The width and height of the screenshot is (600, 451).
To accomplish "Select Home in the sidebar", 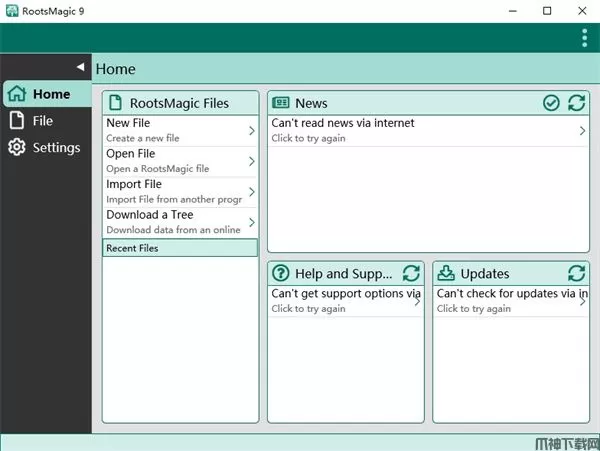I will click(x=45, y=94).
